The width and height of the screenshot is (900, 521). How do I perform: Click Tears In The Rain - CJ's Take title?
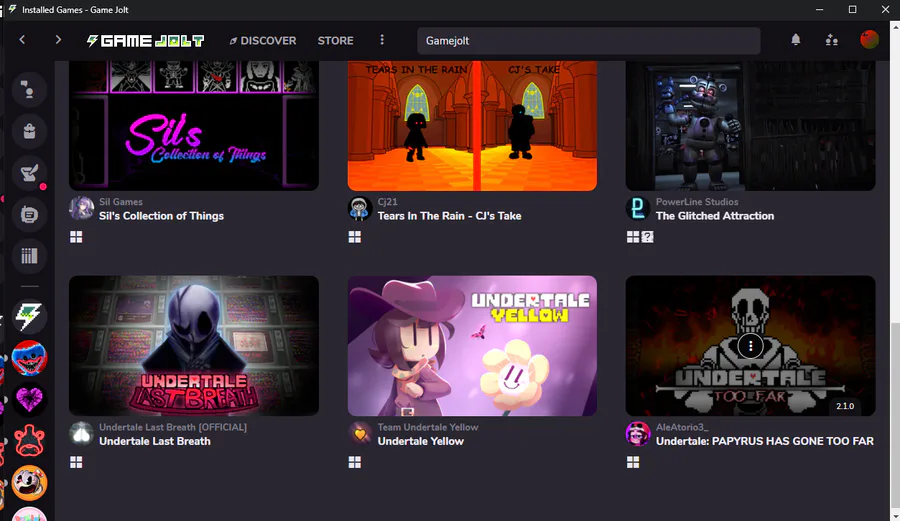pyautogui.click(x=449, y=216)
